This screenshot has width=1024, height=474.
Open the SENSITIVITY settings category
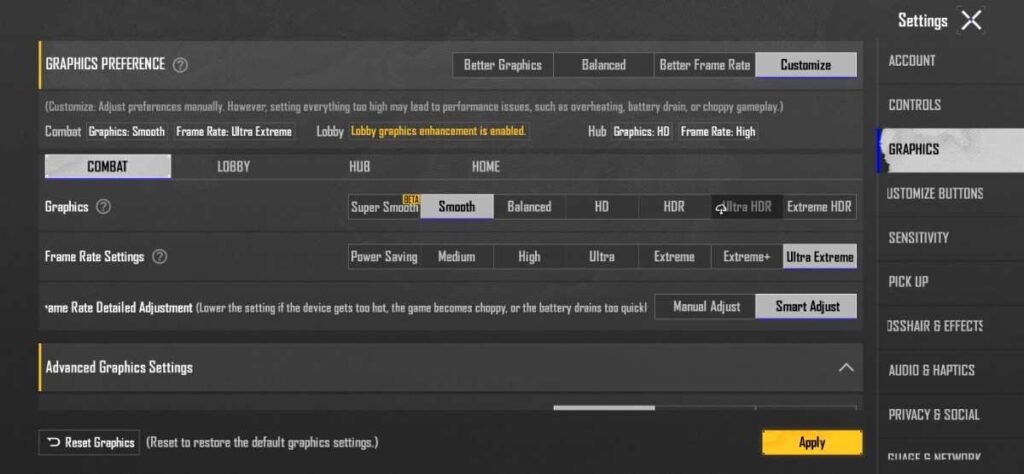951,238
